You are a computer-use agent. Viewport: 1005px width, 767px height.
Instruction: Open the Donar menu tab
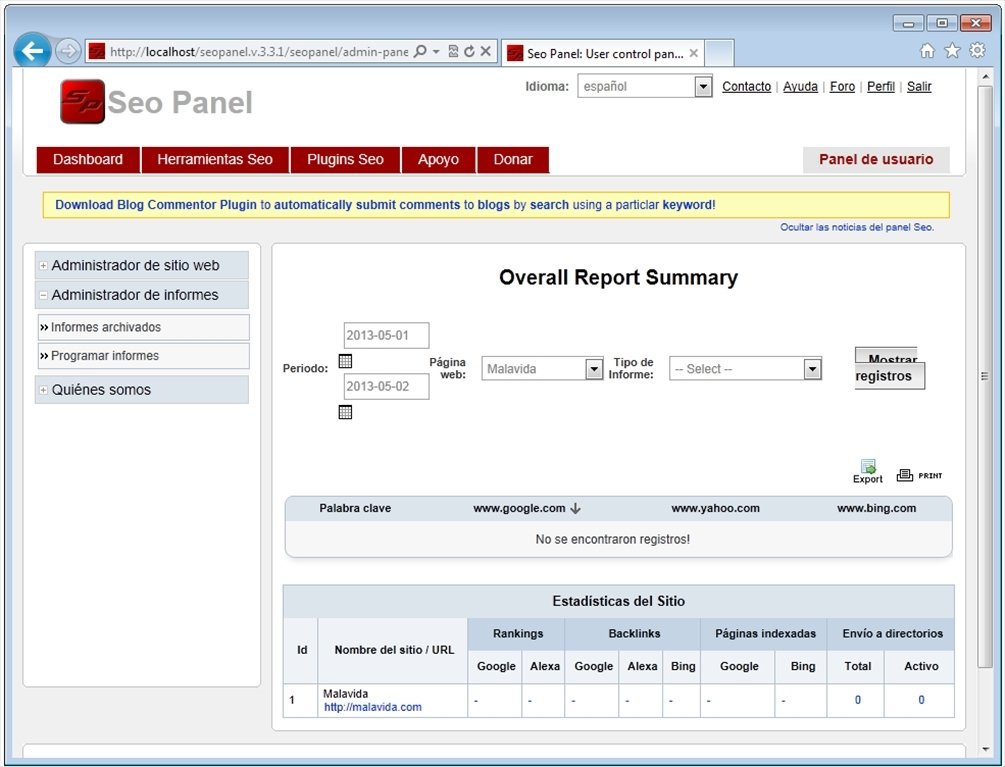(513, 160)
